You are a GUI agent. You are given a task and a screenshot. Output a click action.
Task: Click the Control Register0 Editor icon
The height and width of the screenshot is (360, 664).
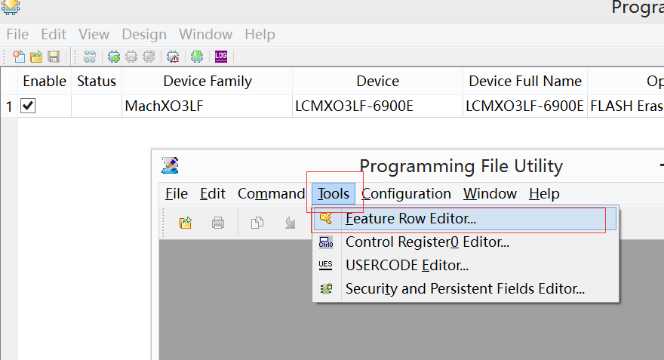click(x=326, y=242)
